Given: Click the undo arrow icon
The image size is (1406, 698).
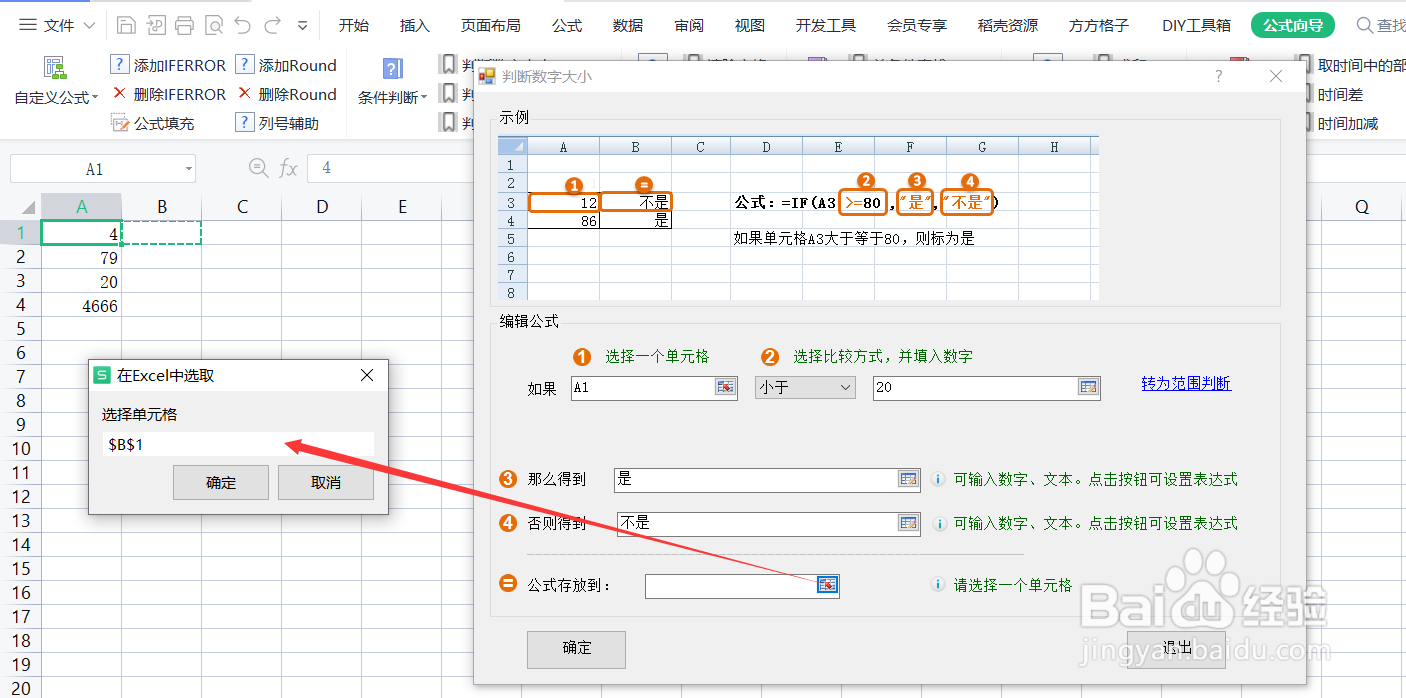Looking at the screenshot, I should pos(243,25).
